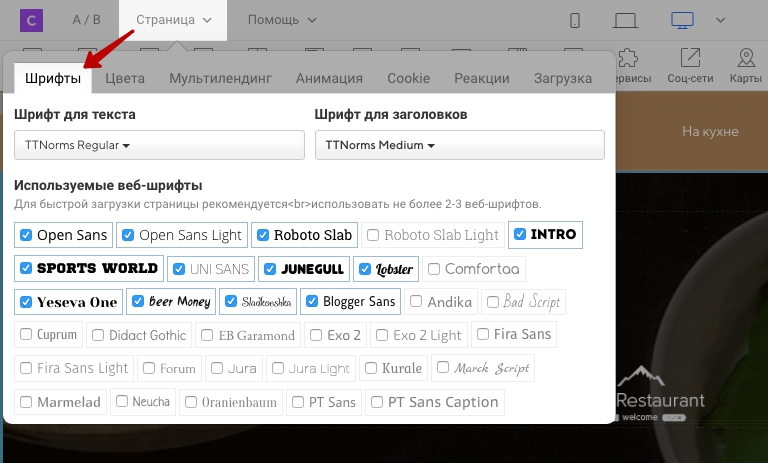This screenshot has width=768, height=463.
Task: Open the puzzle piece services icon
Action: pyautogui.click(x=628, y=58)
